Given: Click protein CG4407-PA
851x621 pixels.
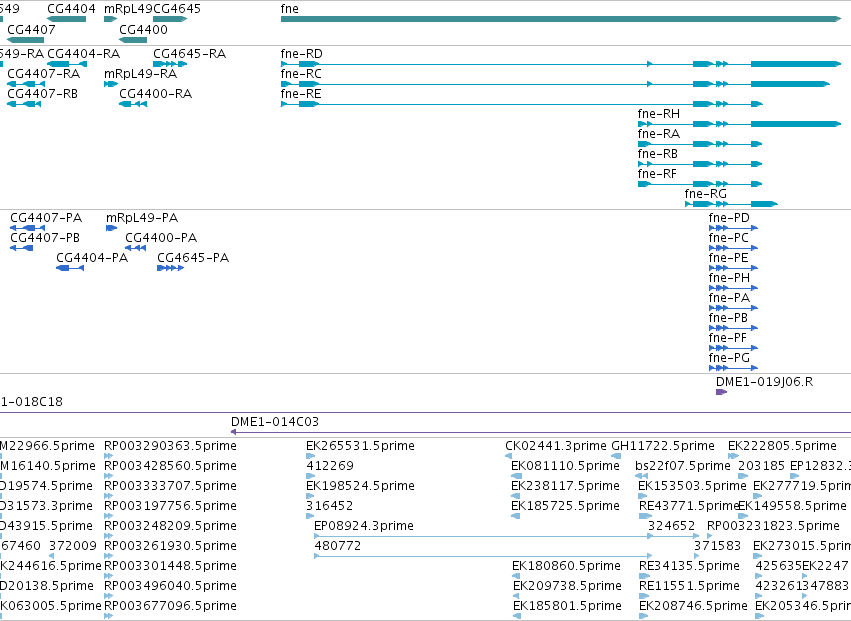Looking at the screenshot, I should [46, 218].
